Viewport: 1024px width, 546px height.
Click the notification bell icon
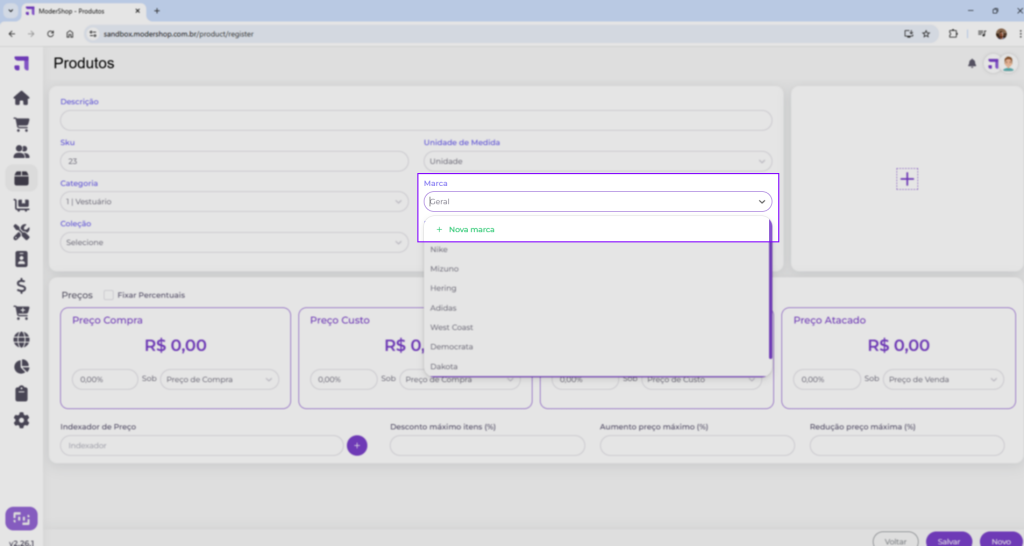pyautogui.click(x=971, y=64)
